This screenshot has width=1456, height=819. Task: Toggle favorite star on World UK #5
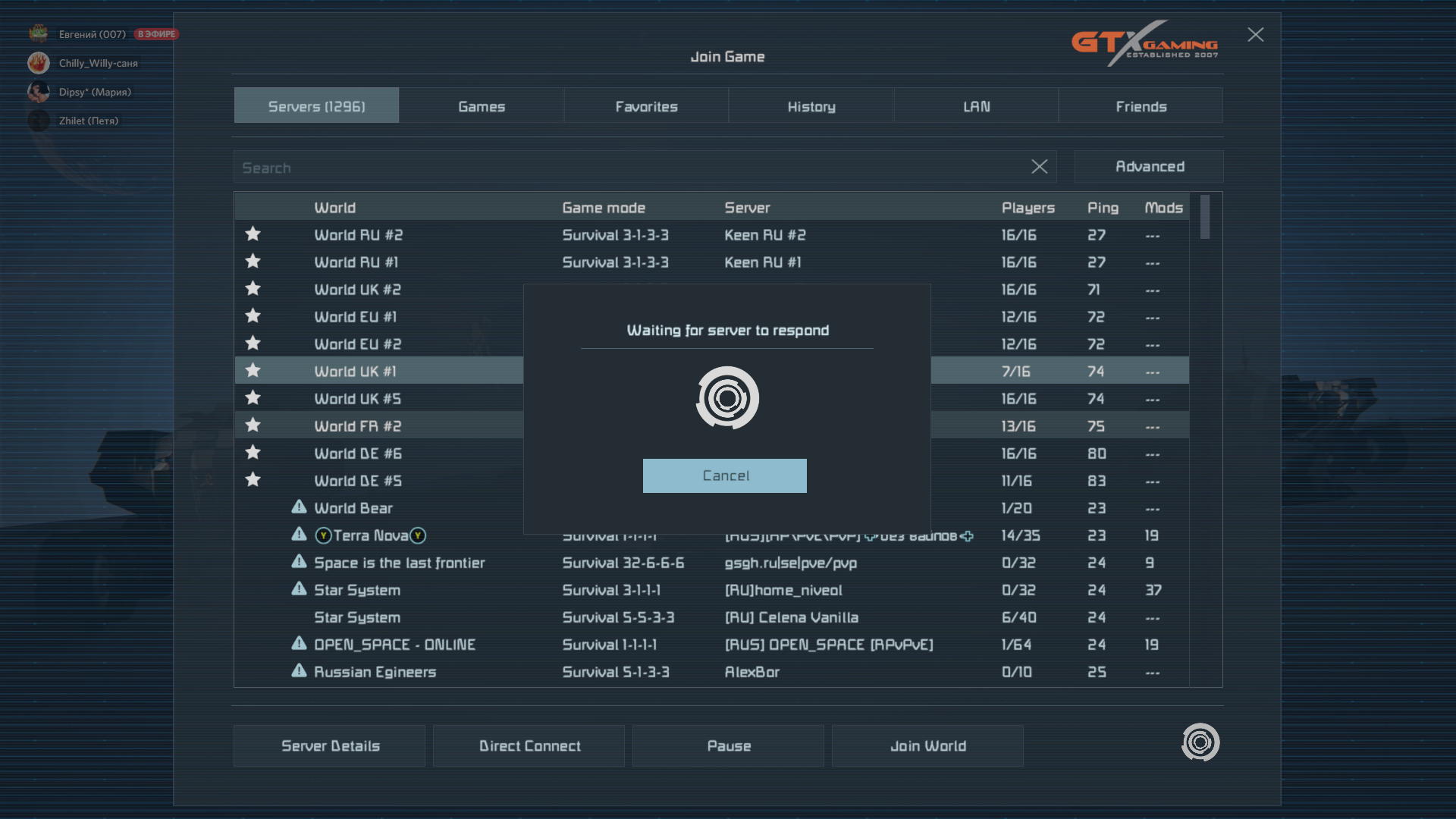point(253,398)
